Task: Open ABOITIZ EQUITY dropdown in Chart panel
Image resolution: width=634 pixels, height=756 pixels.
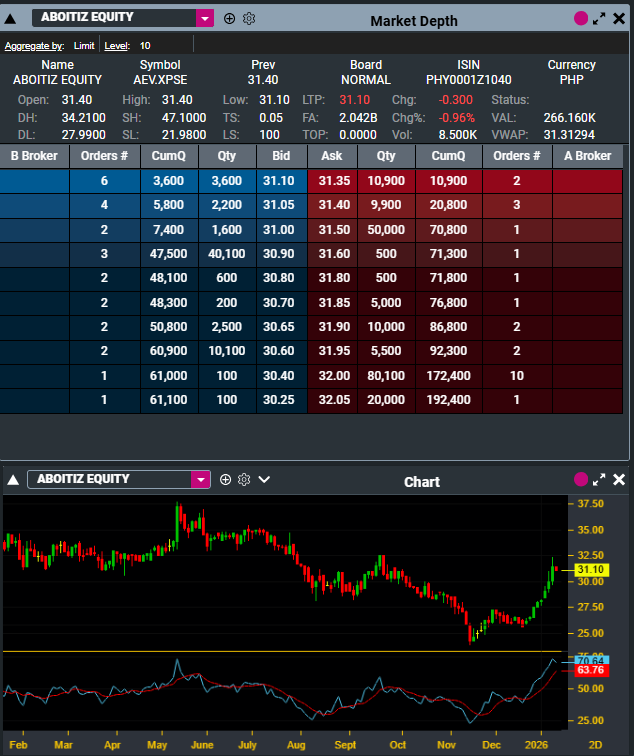Action: pos(201,479)
